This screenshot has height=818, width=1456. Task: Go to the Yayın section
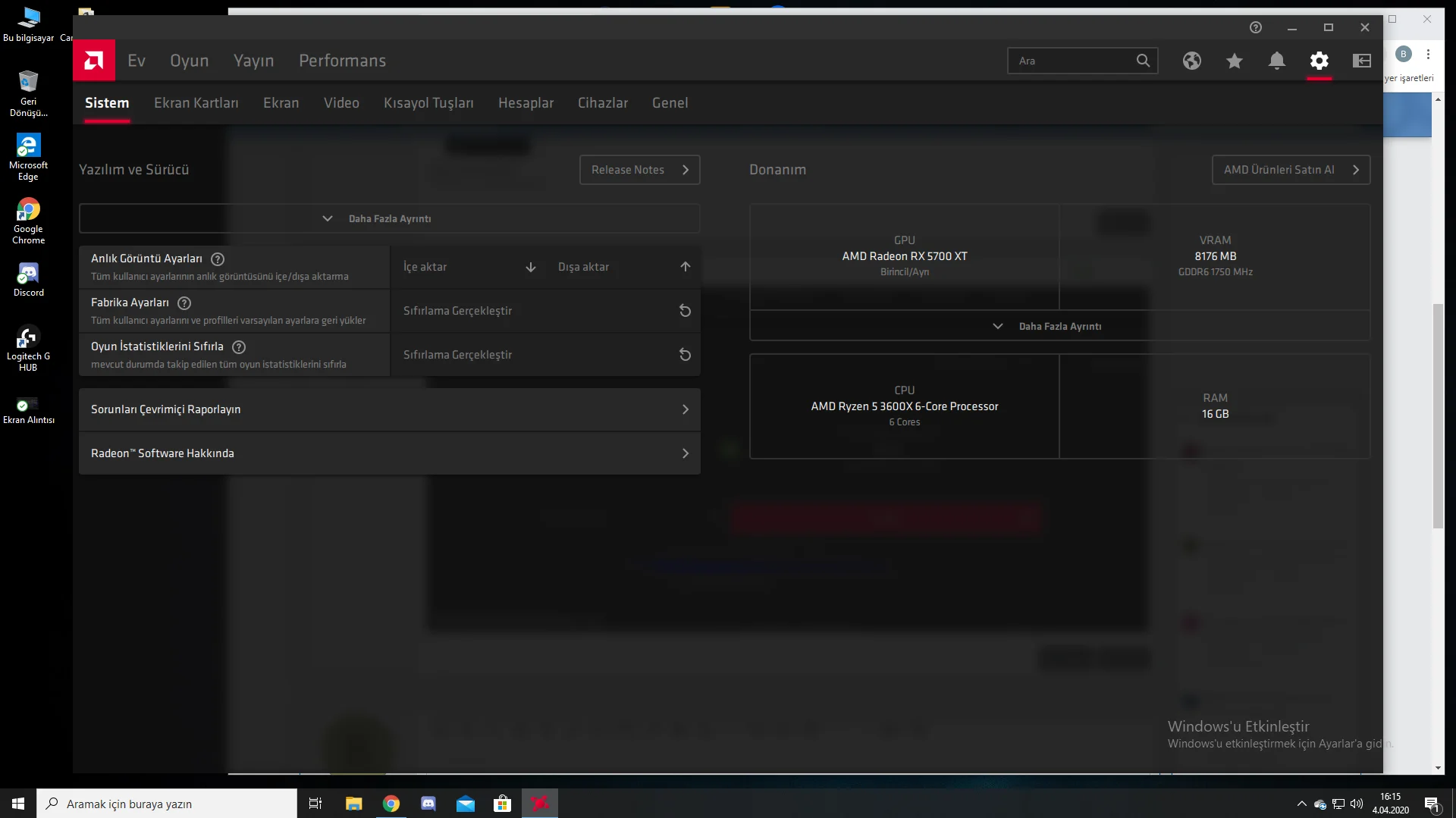(x=253, y=61)
